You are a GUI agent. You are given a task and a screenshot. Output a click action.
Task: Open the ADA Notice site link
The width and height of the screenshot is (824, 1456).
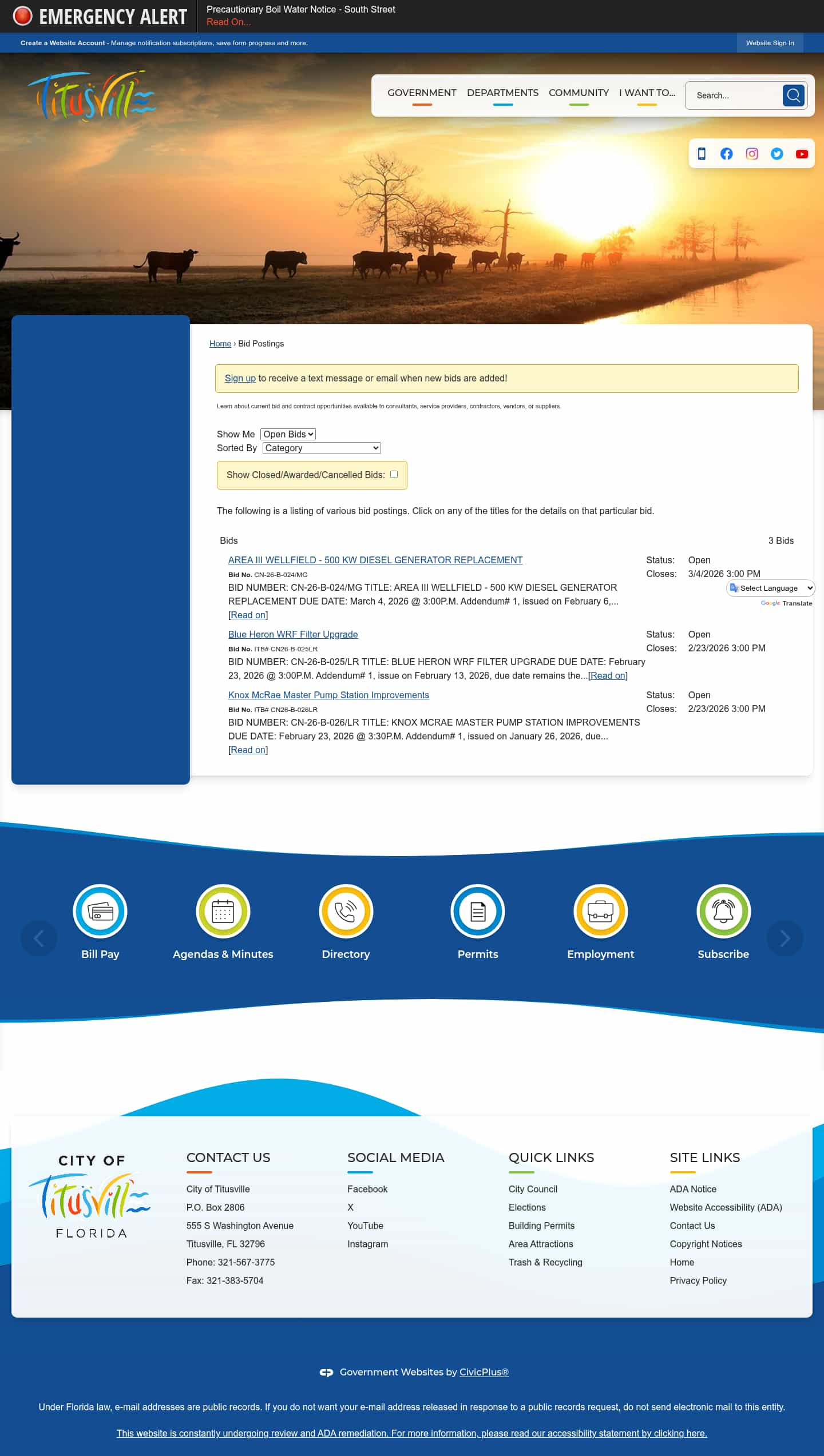(693, 1189)
